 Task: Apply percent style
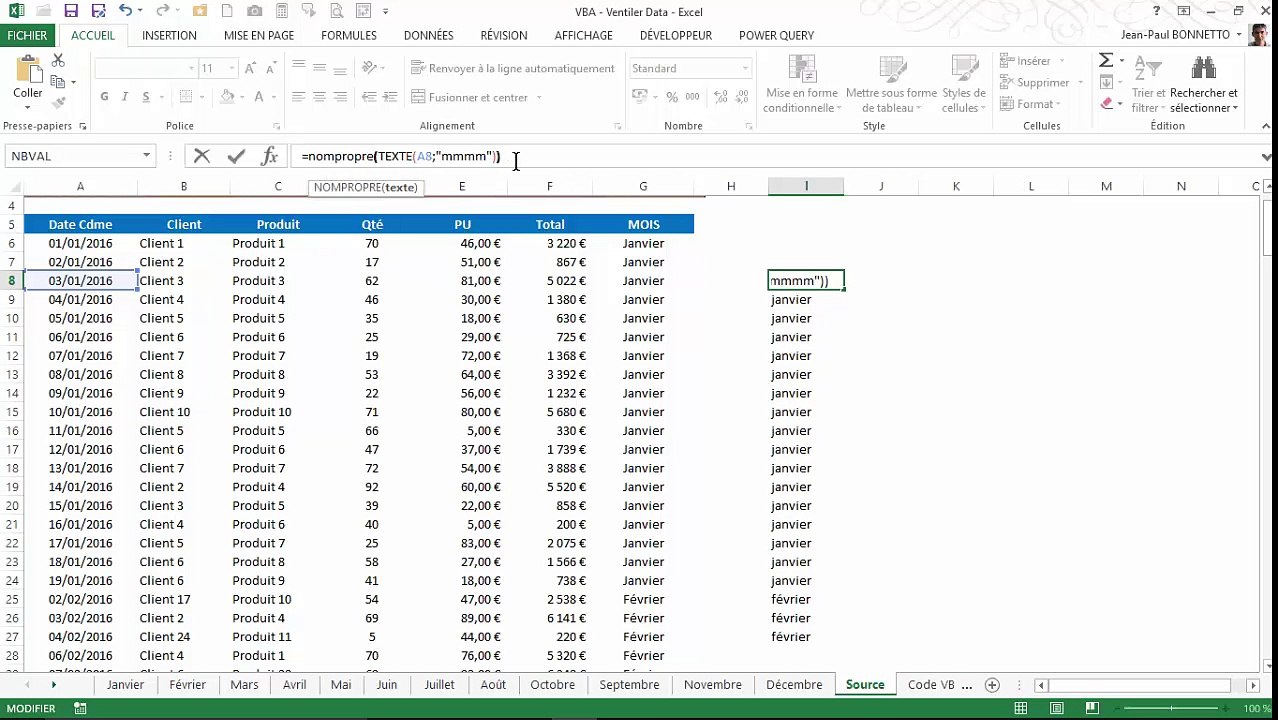(x=672, y=97)
